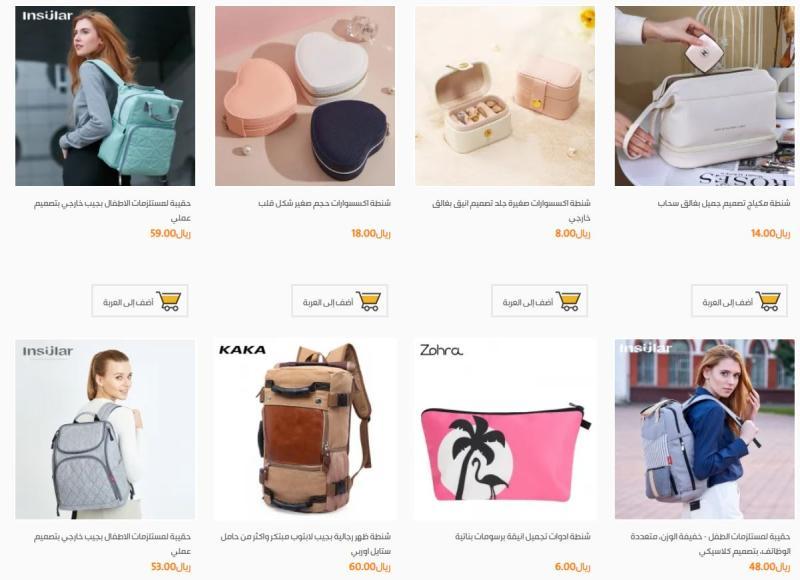Open white zipper makeup bag image

(x=705, y=96)
